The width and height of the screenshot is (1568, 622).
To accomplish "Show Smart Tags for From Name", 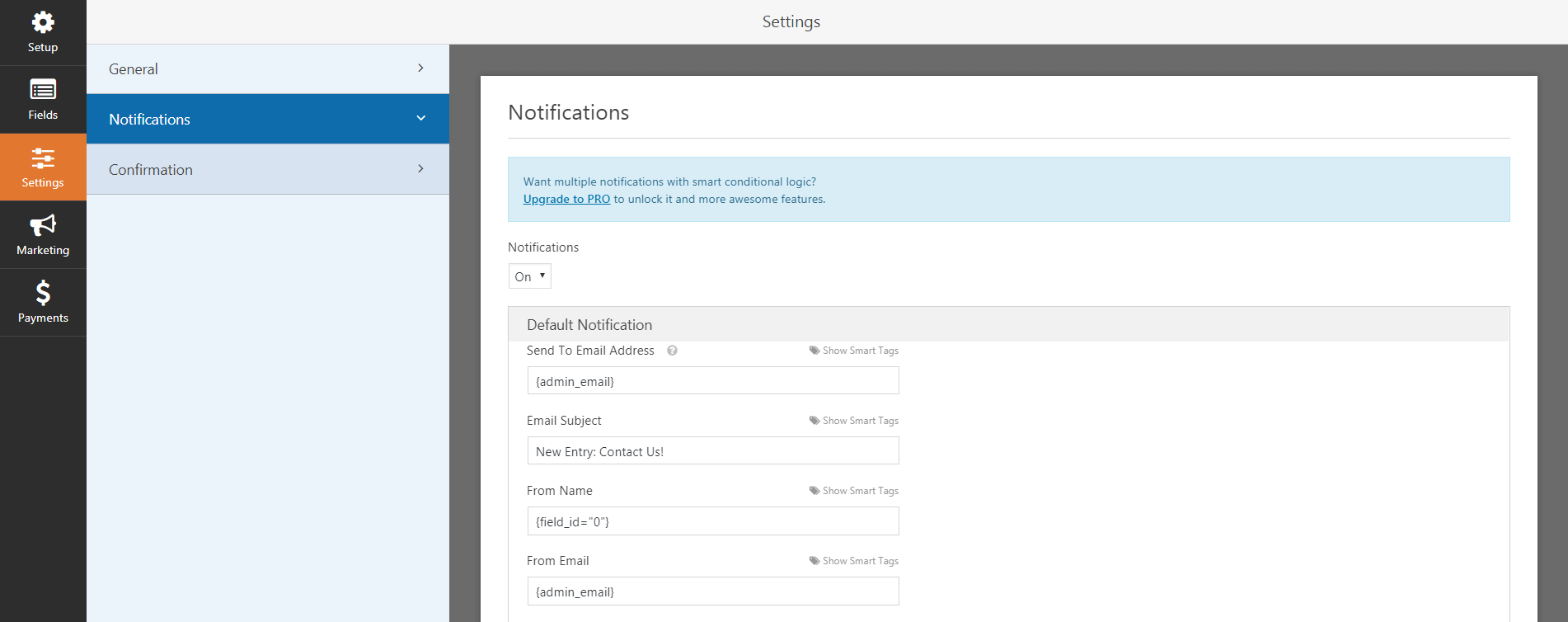I will point(861,491).
